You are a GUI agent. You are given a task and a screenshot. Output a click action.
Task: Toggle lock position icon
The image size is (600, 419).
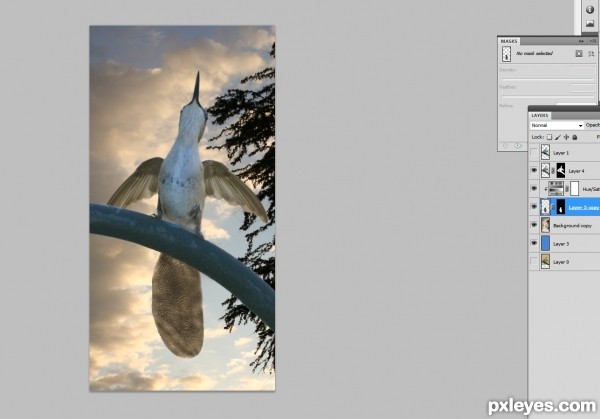[566, 137]
